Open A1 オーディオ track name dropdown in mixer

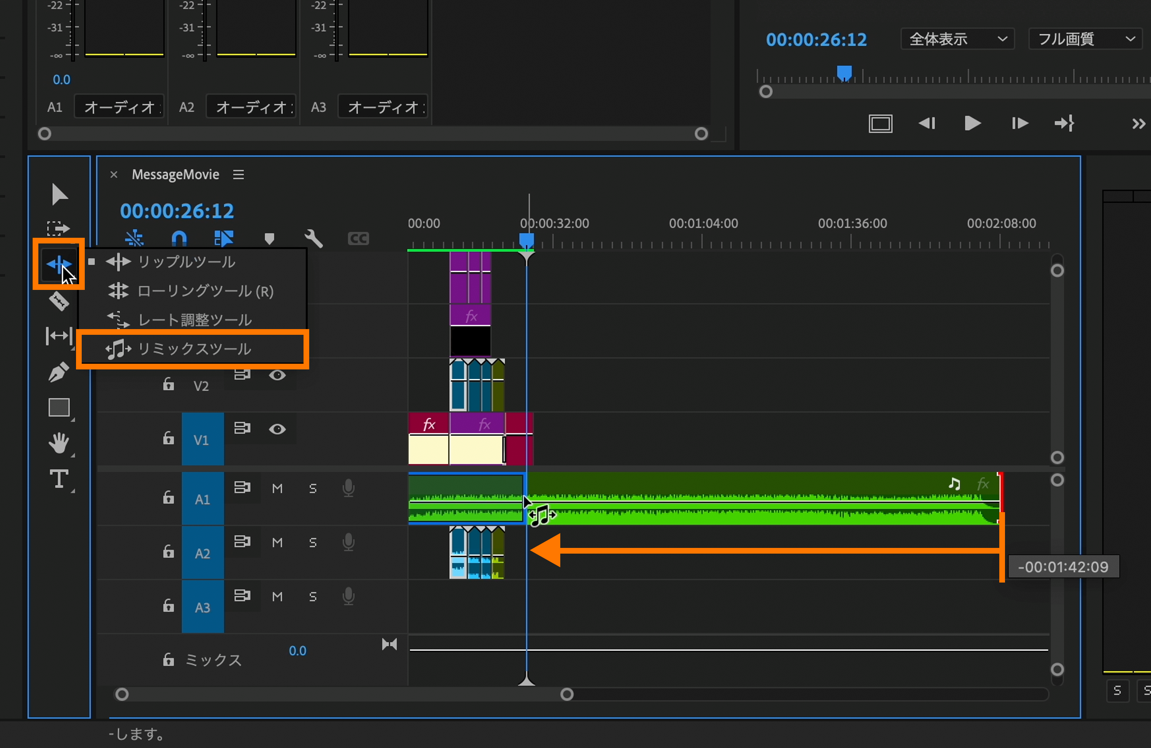[119, 107]
